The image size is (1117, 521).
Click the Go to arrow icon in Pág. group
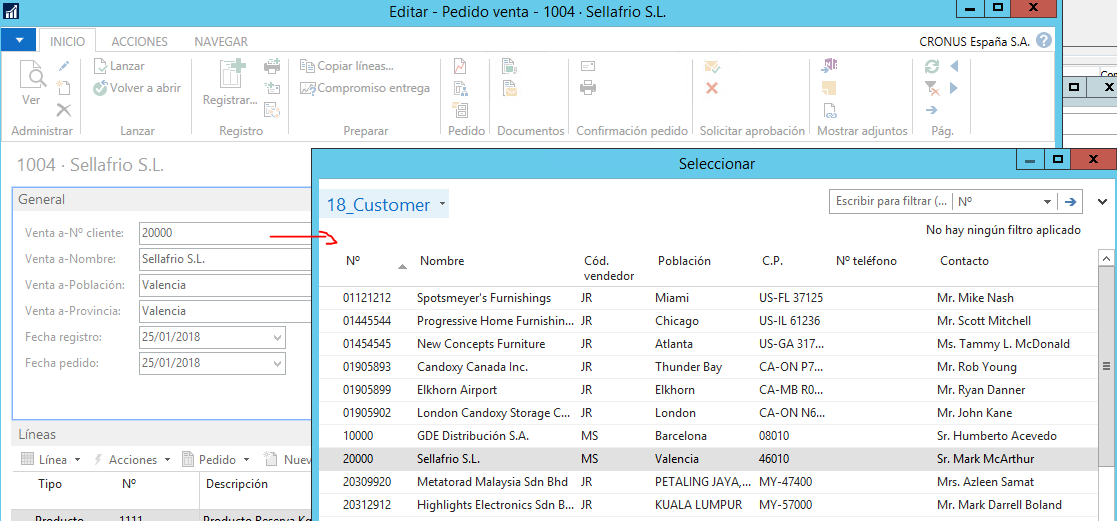(931, 110)
